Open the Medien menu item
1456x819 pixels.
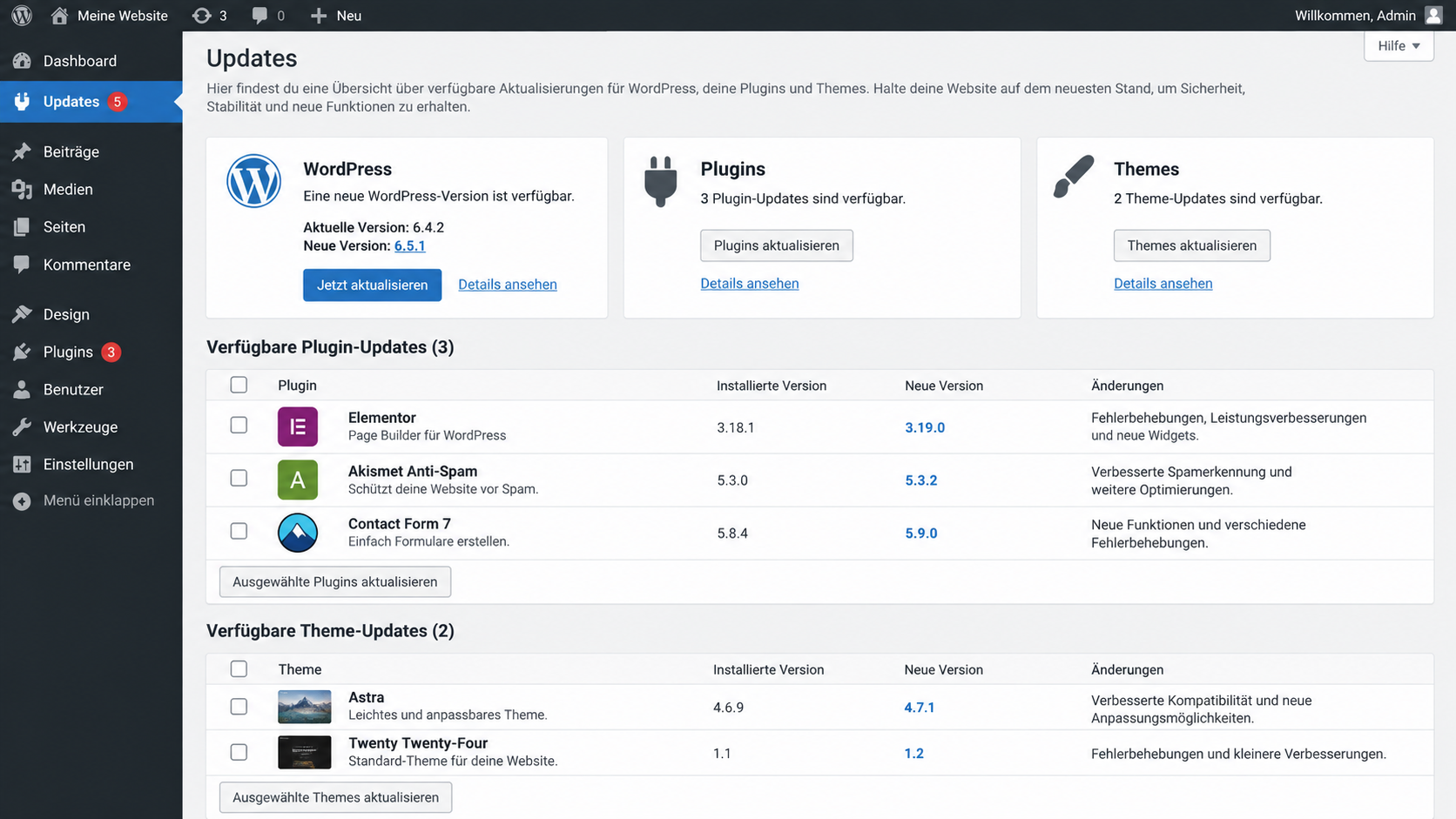click(x=91, y=189)
